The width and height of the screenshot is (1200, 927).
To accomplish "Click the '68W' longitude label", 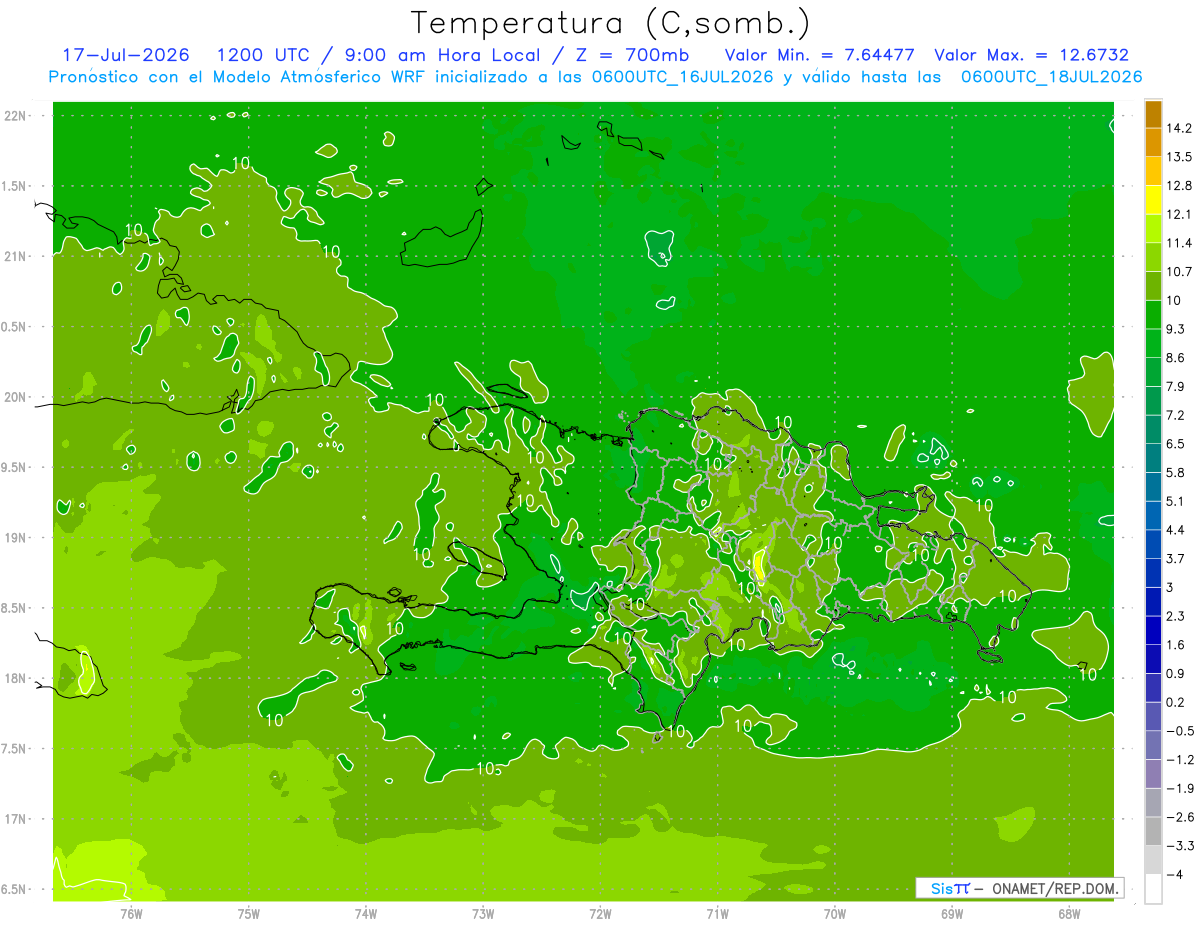I will point(1069,914).
